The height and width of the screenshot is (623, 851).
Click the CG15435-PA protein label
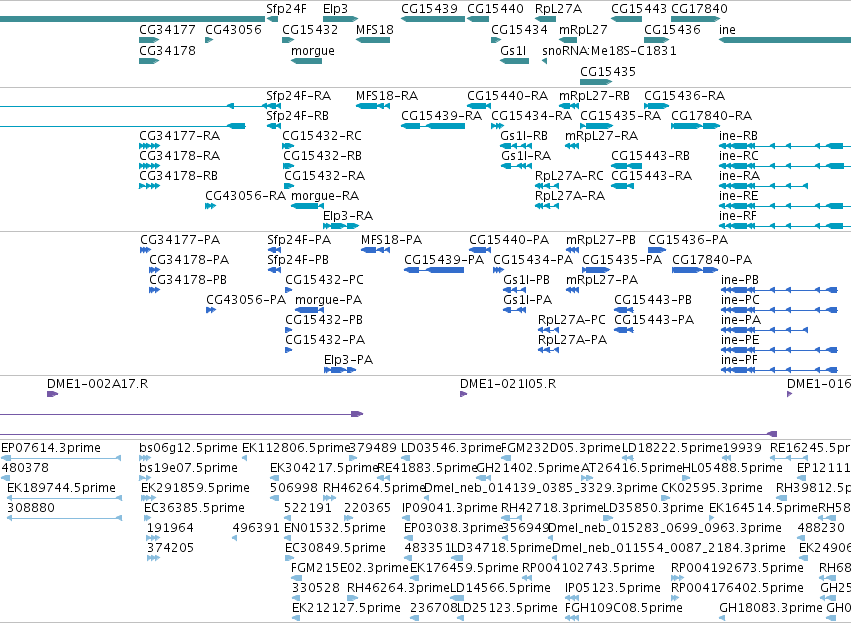pyautogui.click(x=622, y=260)
